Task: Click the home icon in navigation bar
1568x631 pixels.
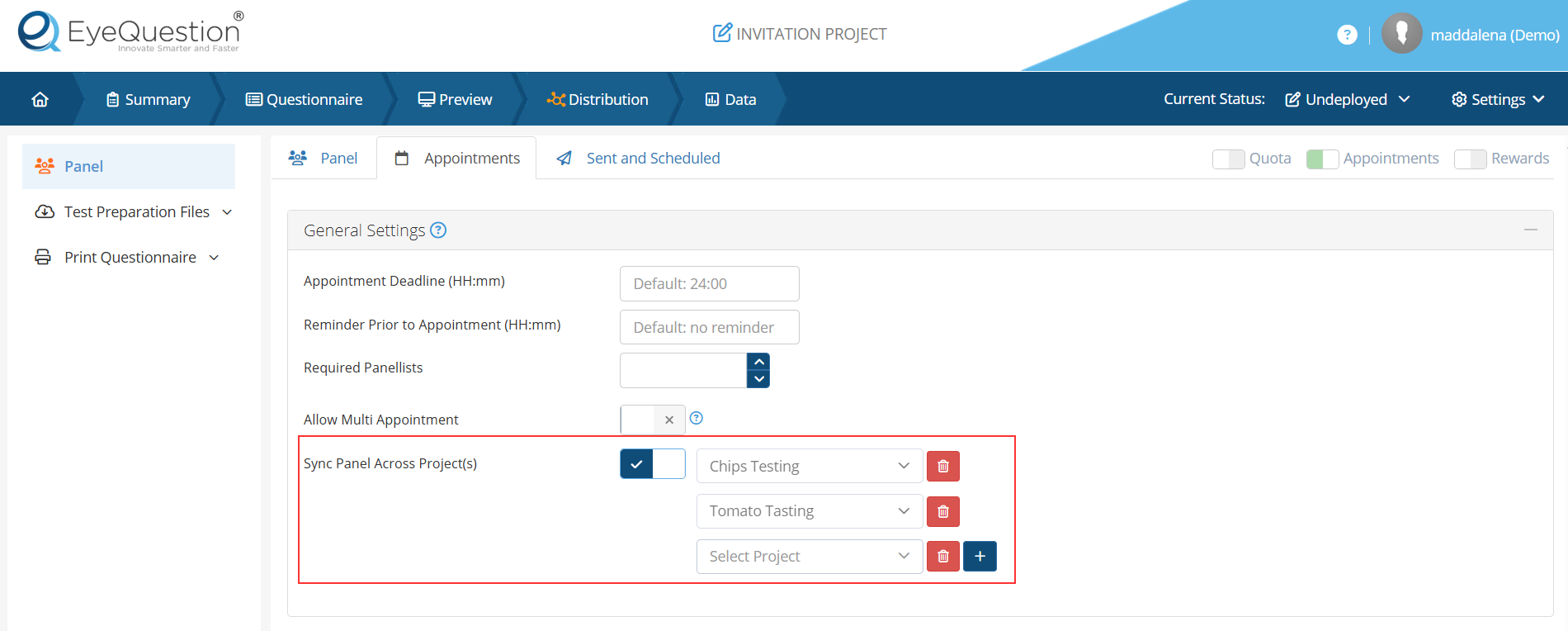Action: [40, 99]
